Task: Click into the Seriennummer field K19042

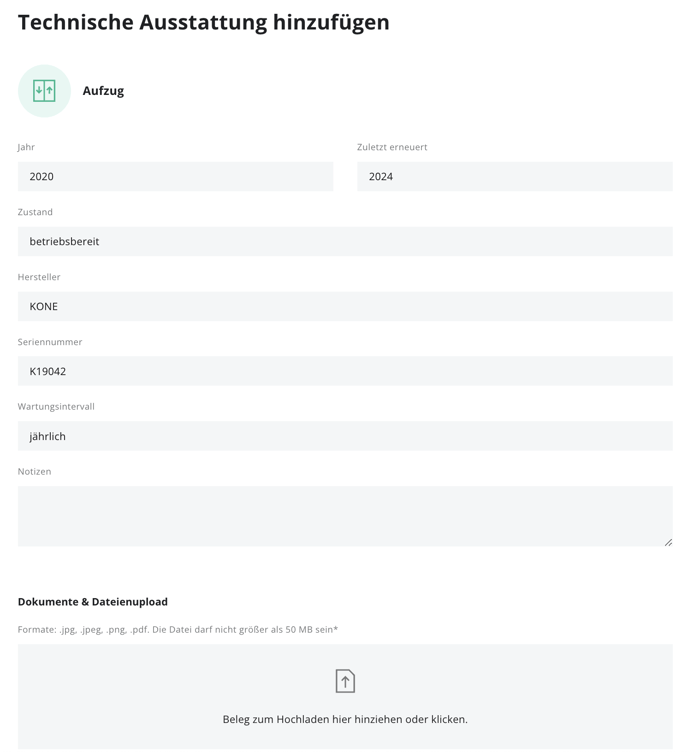Action: [x=345, y=371]
